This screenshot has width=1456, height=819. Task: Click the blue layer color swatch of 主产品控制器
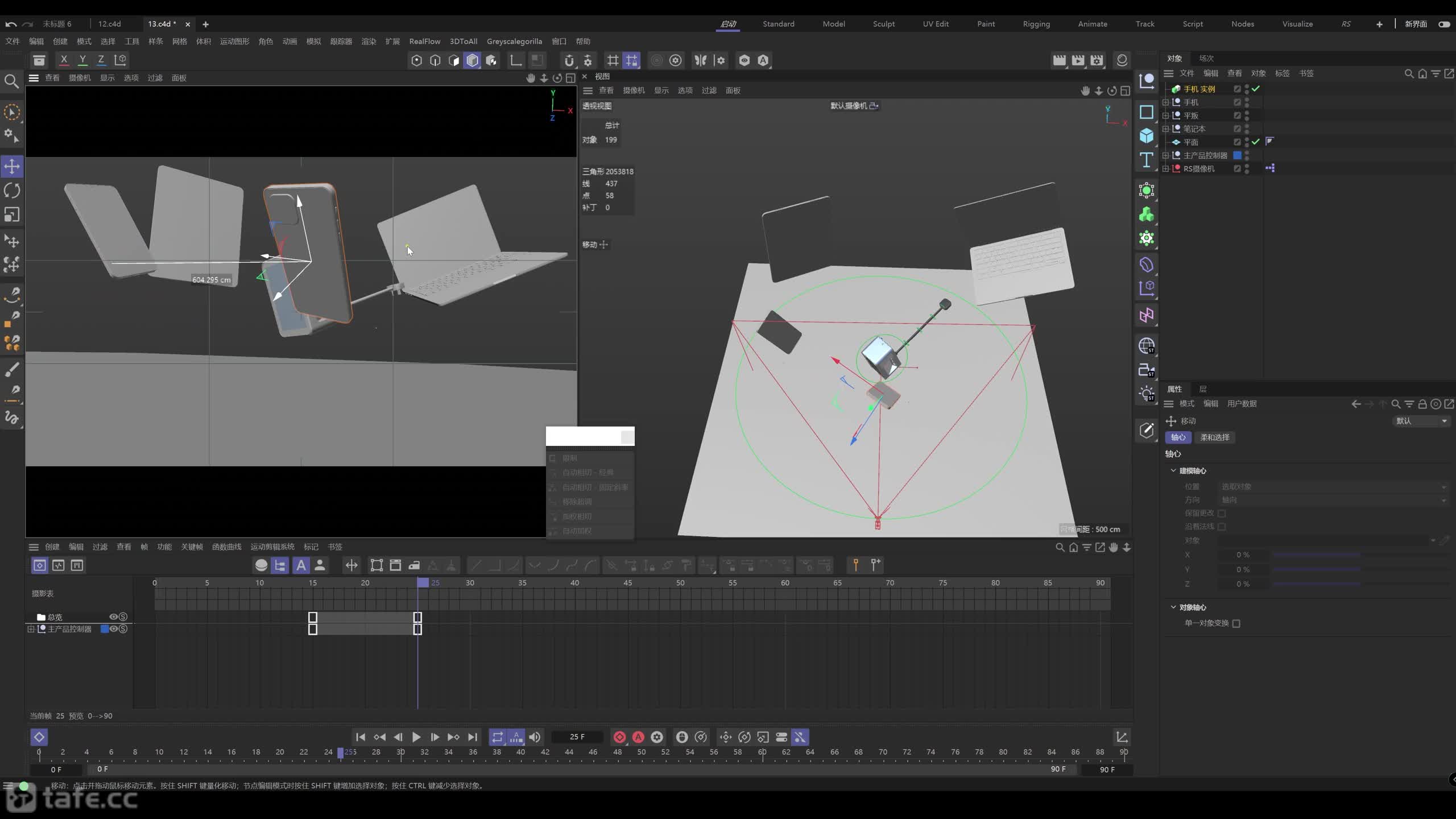[1237, 155]
